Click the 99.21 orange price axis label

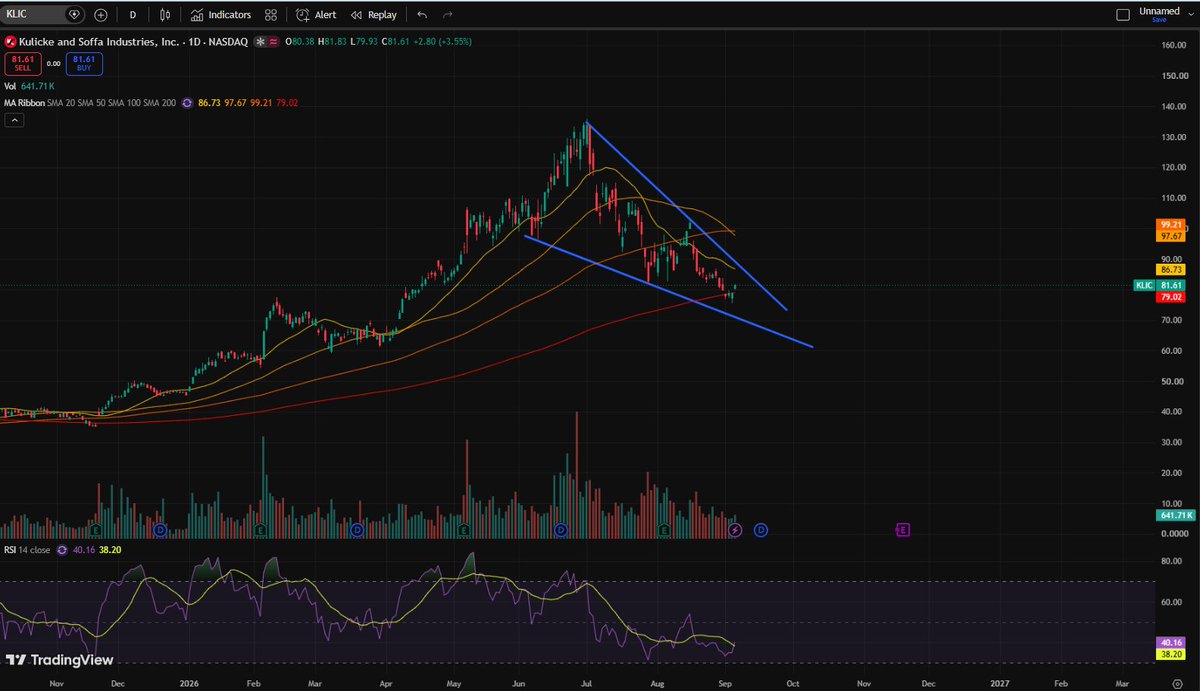[1170, 224]
